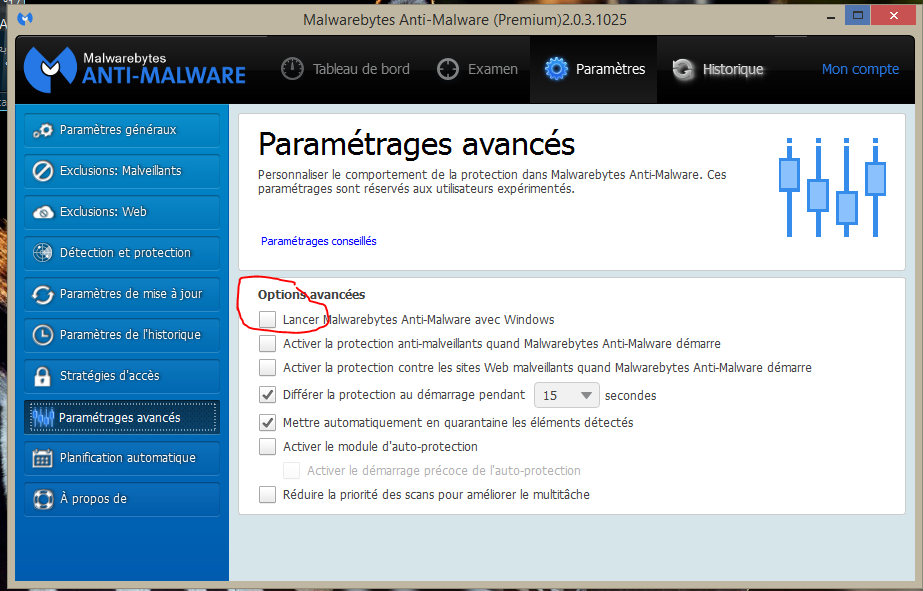Open the Historique tab
This screenshot has width=923, height=591.
coord(718,69)
